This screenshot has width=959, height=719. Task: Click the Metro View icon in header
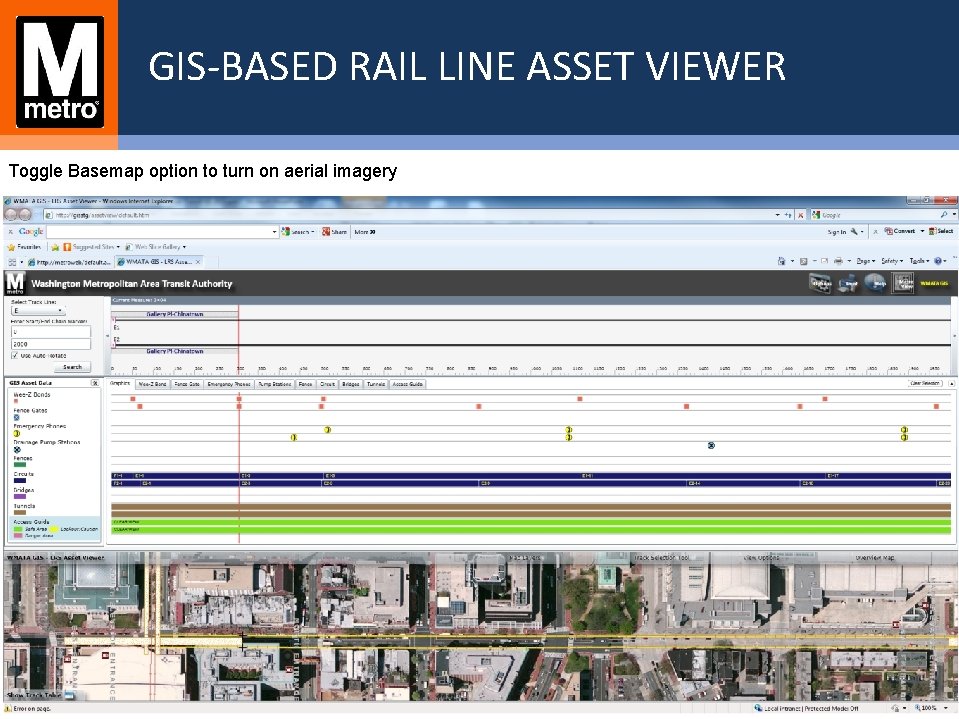pyautogui.click(x=904, y=283)
